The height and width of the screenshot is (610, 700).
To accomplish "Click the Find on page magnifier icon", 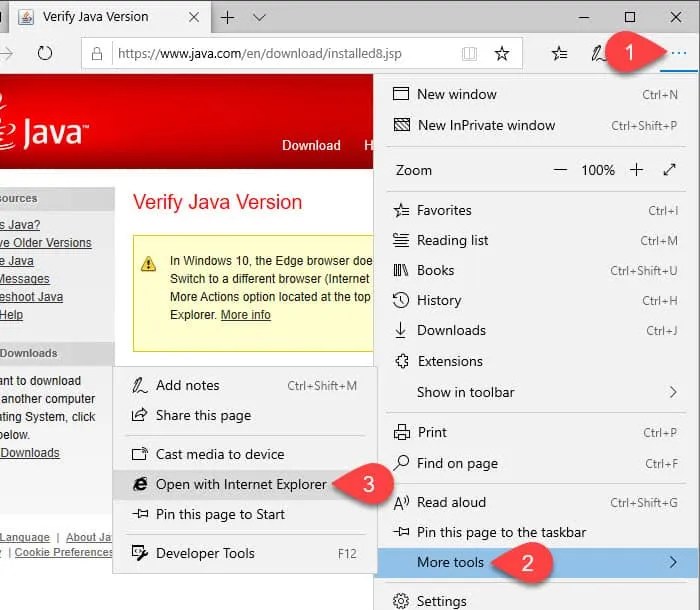I will [401, 463].
